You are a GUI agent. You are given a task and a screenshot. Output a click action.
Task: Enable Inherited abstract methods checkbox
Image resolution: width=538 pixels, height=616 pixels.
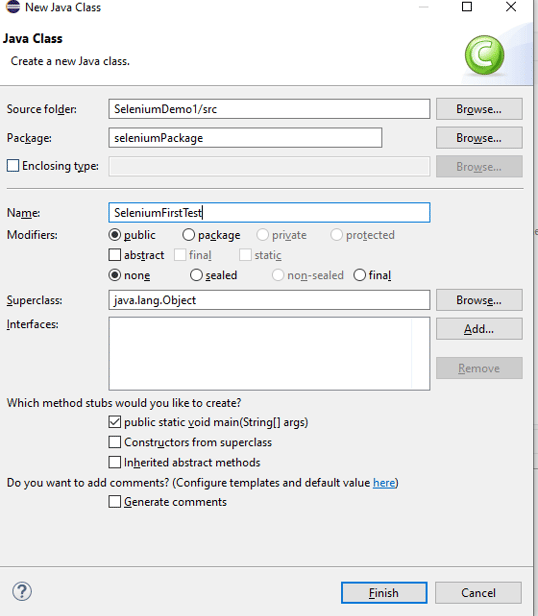[114, 462]
